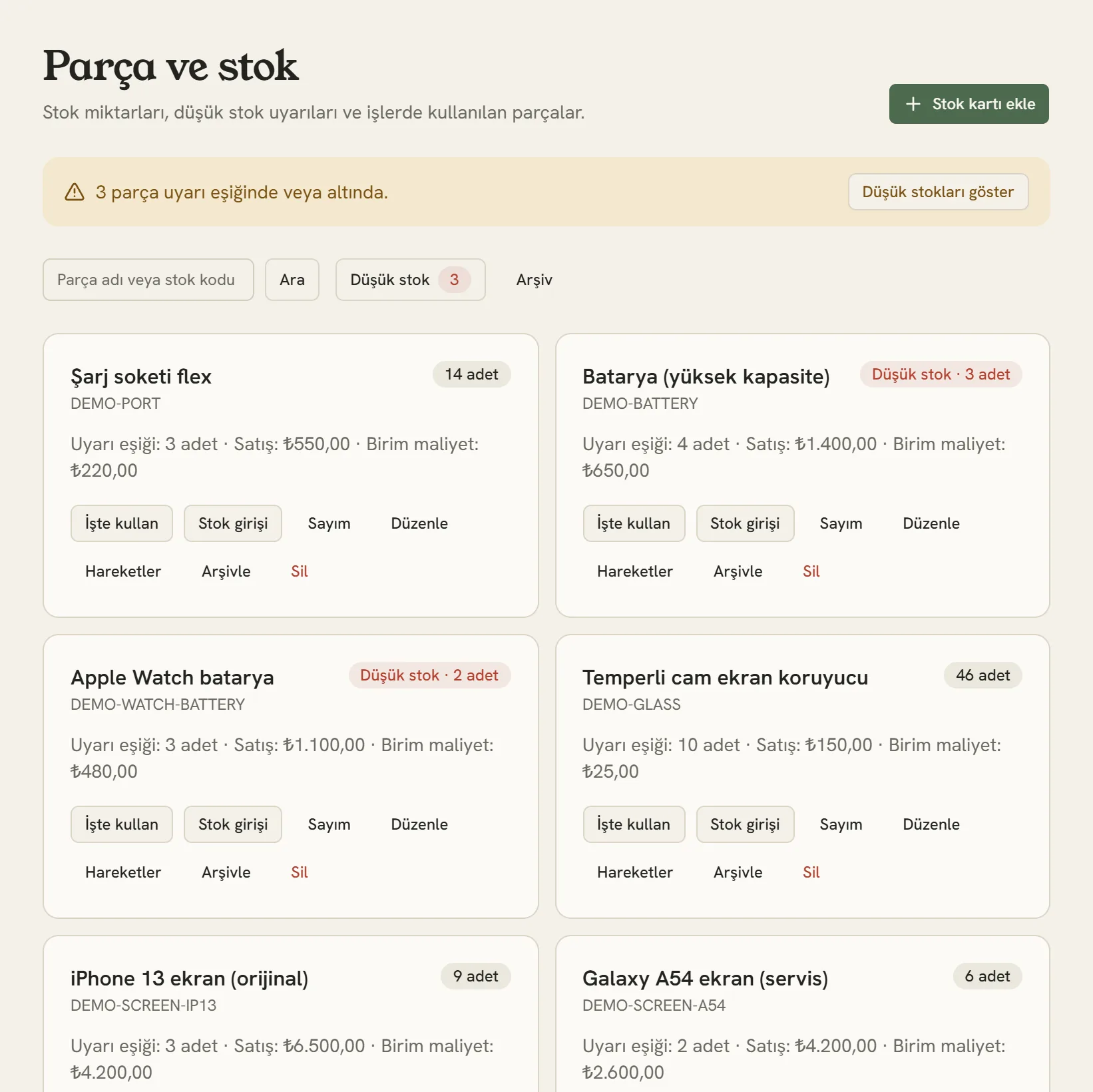
Task: Edit Temperli cam ekran koruyucu with Düzenle
Action: tap(931, 824)
